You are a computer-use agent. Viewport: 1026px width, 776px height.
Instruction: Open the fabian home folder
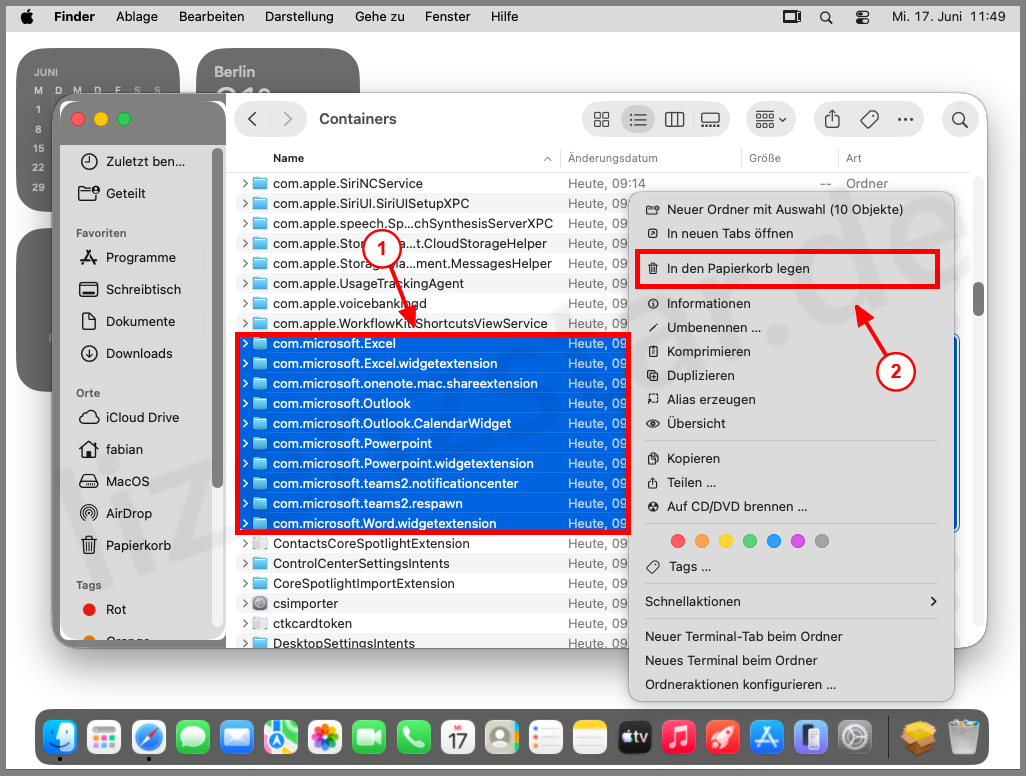pos(111,450)
